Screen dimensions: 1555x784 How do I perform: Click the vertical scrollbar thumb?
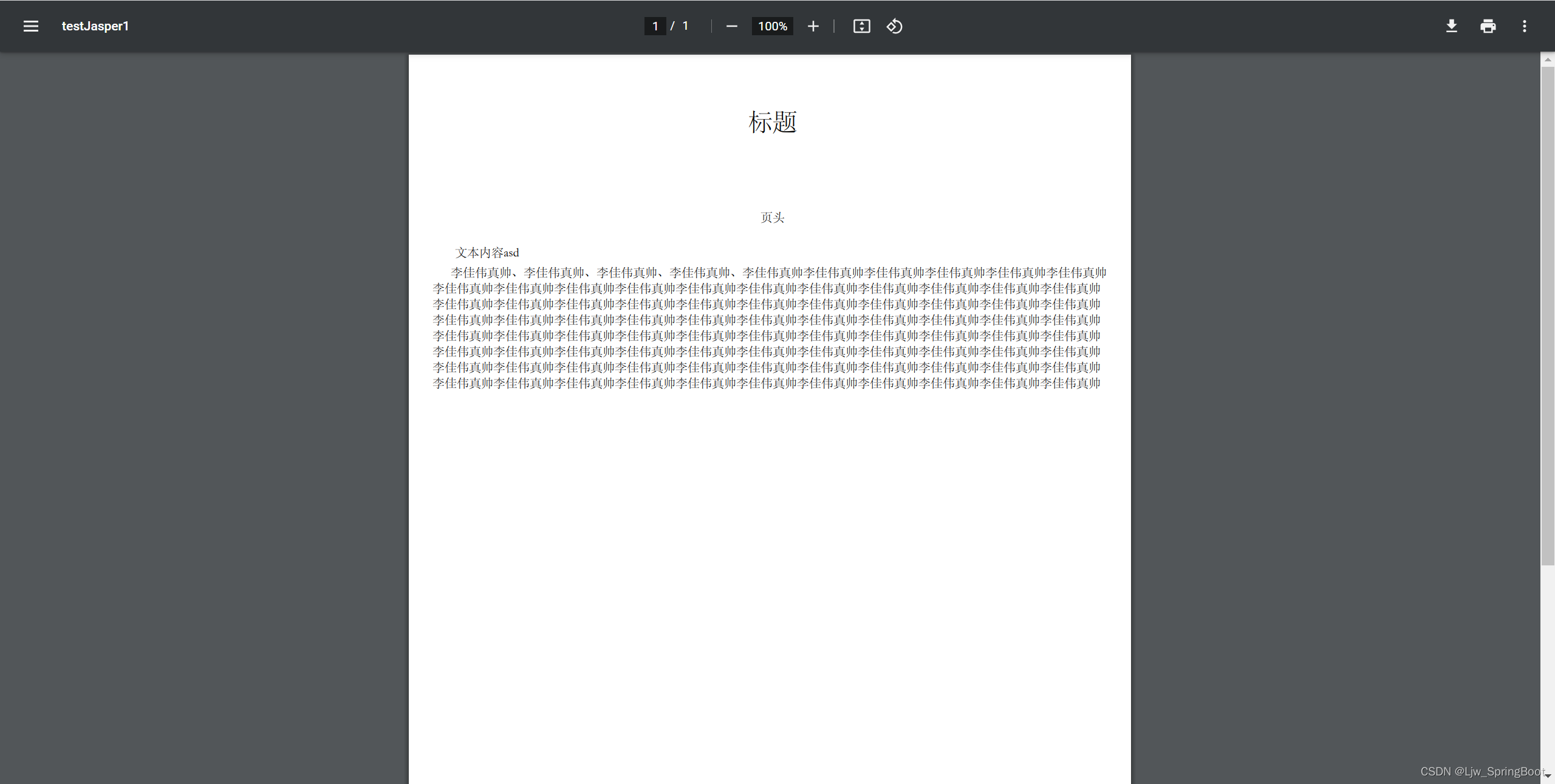tap(1547, 316)
